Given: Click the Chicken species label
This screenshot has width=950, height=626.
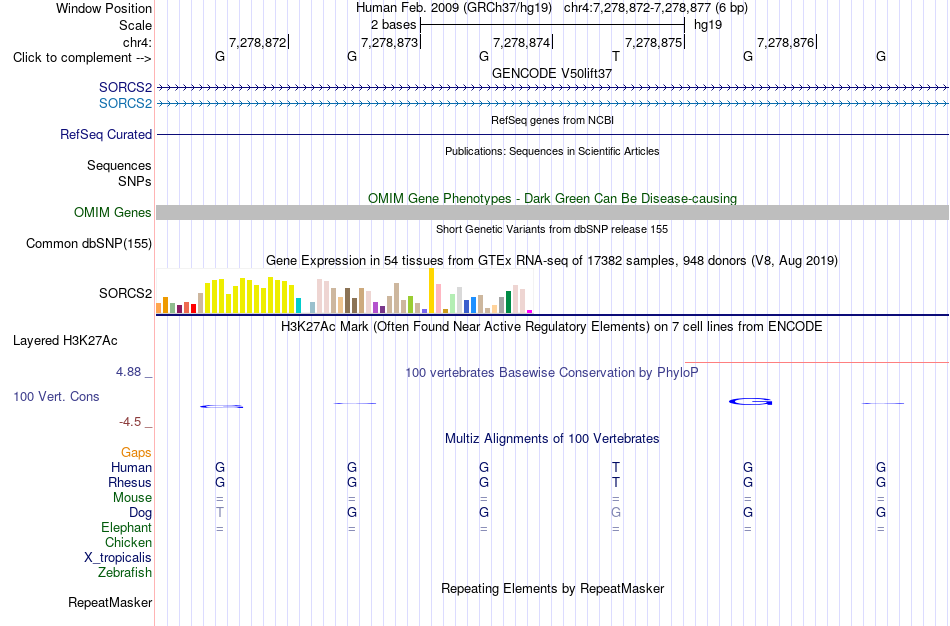Looking at the screenshot, I should pos(128,542).
